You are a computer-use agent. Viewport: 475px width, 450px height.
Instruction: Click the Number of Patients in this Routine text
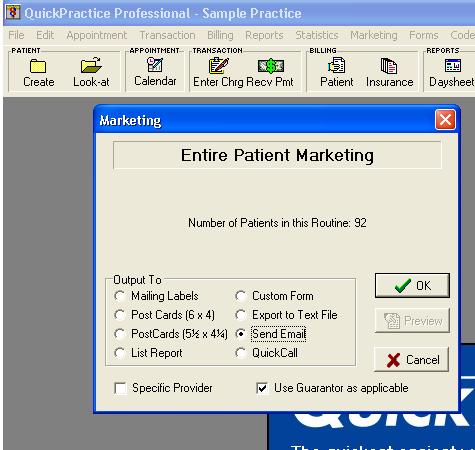point(277,223)
